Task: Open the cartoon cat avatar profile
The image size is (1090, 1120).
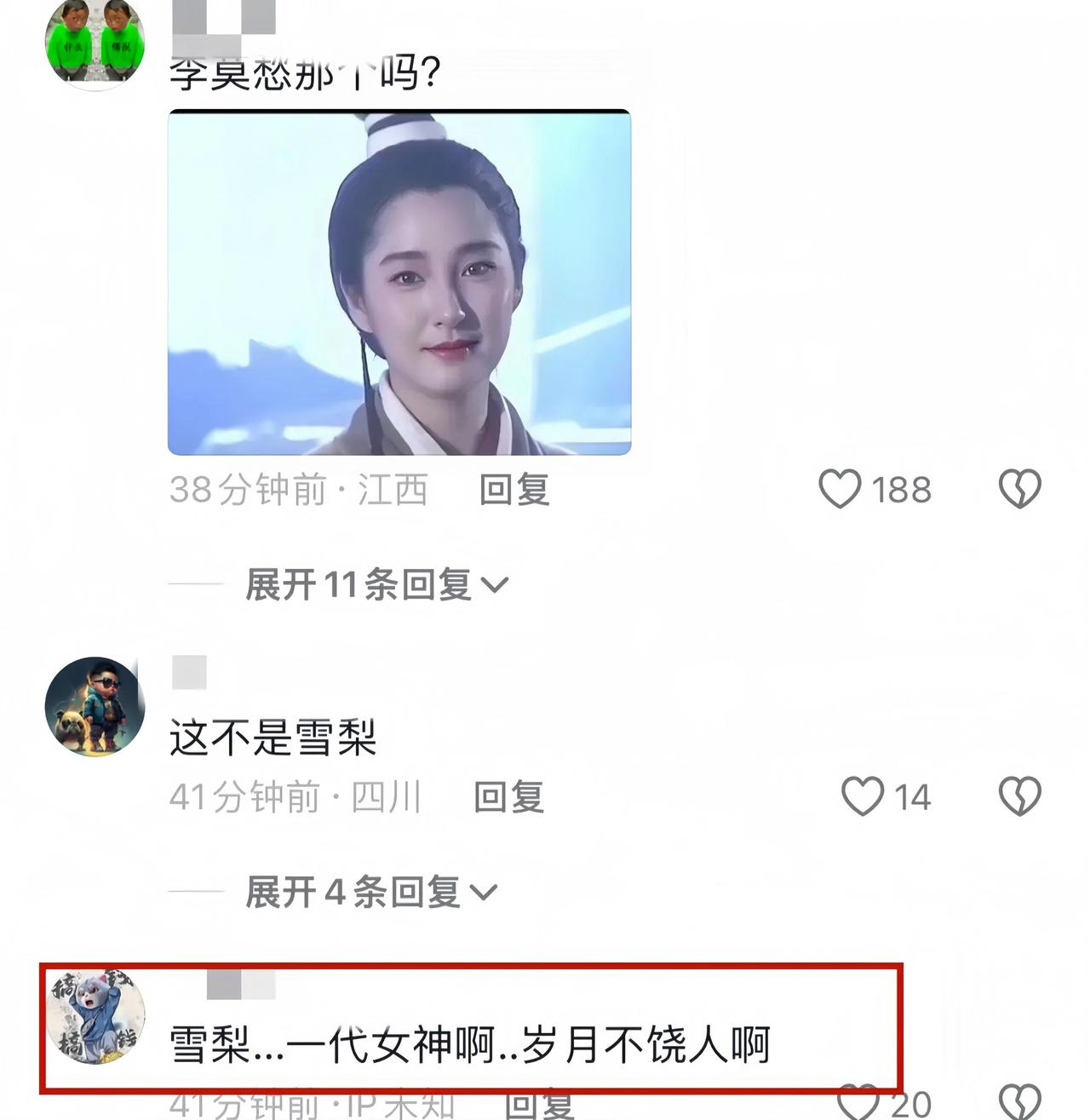Action: pyautogui.click(x=95, y=1015)
